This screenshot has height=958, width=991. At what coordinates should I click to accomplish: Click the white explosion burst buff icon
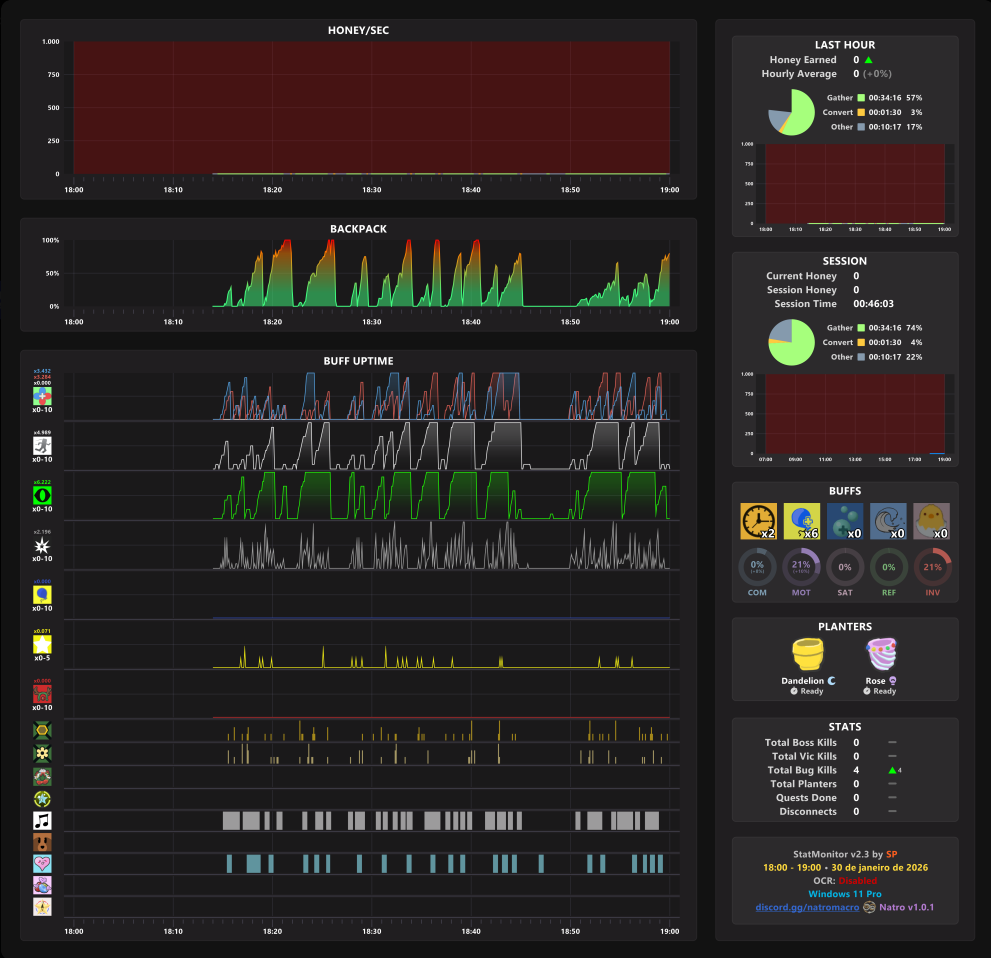pos(42,545)
